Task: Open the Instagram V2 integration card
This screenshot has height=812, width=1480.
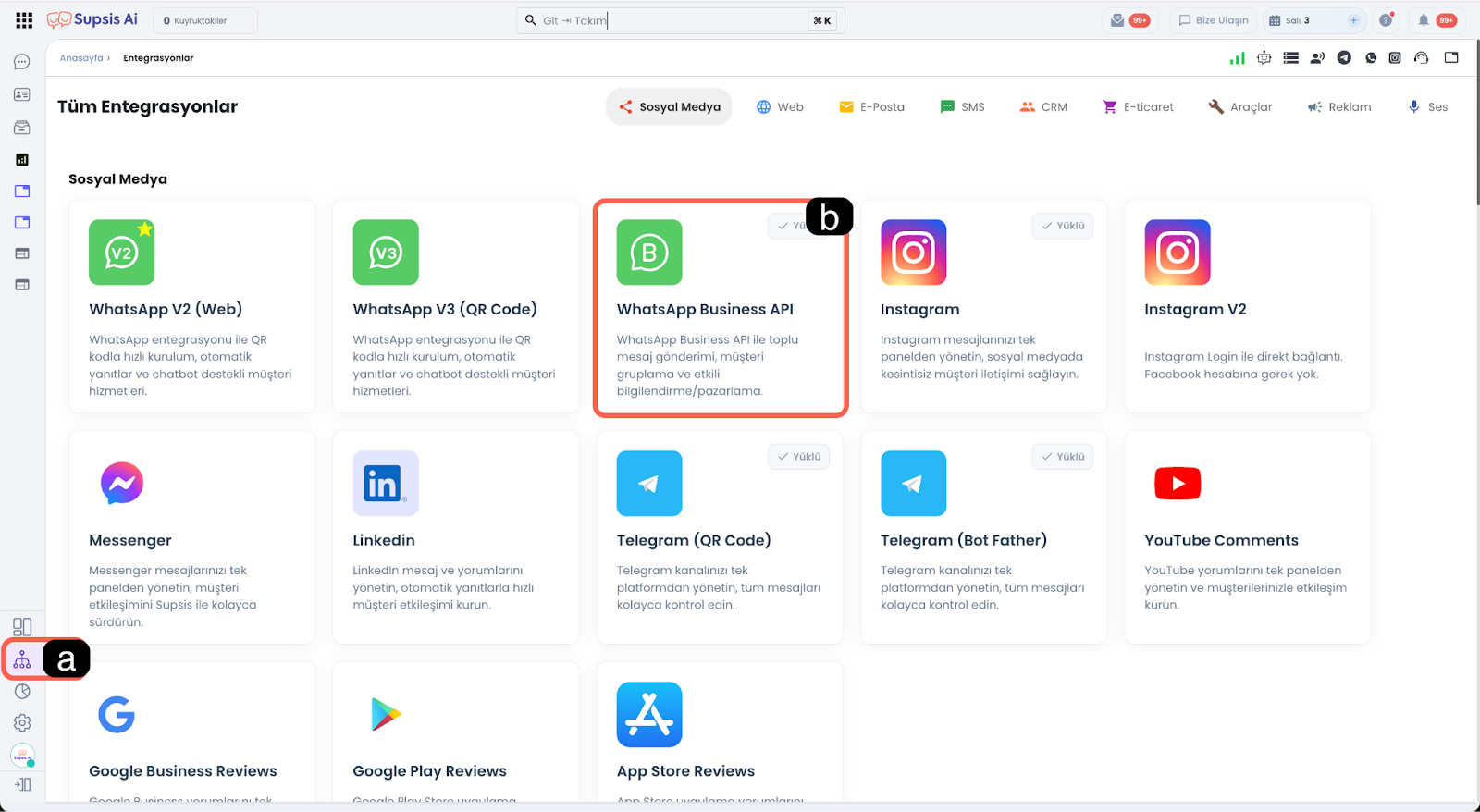Action: point(1247,306)
